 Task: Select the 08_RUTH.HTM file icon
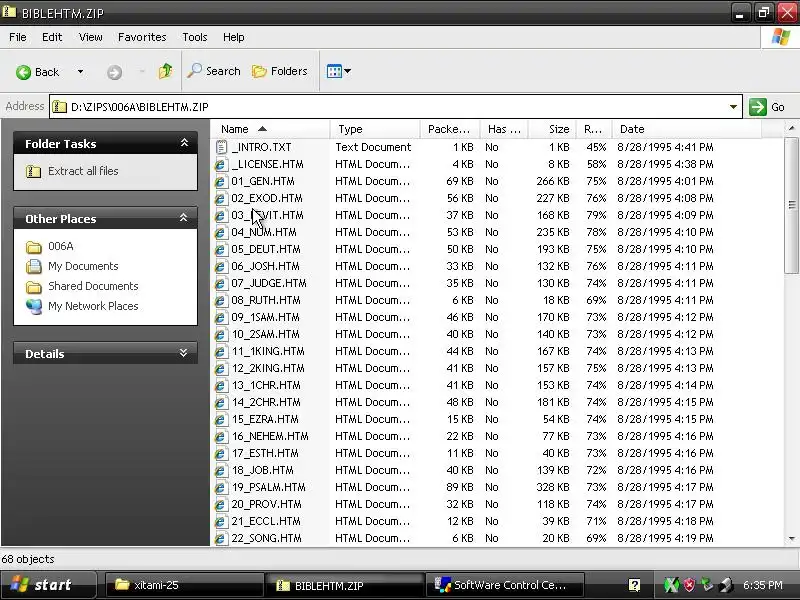tap(221, 301)
